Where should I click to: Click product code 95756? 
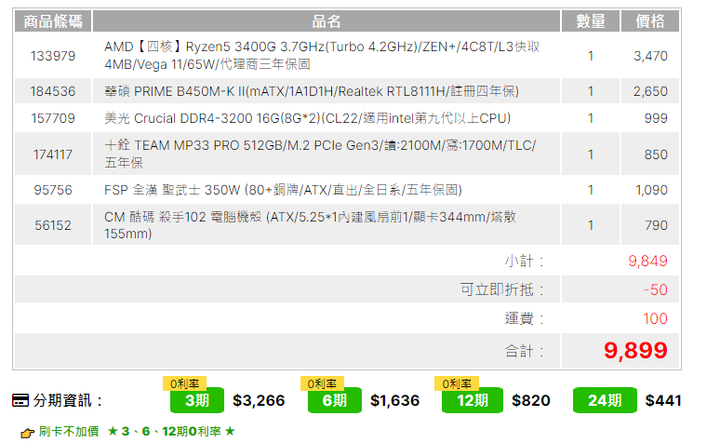(53, 190)
